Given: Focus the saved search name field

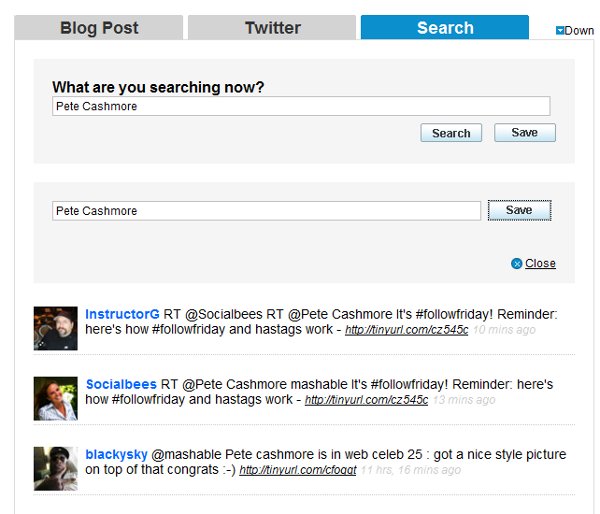Looking at the screenshot, I should coord(266,211).
